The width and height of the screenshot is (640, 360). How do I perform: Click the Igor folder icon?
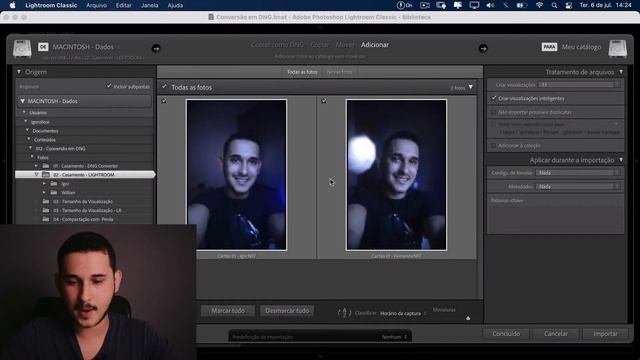54,184
